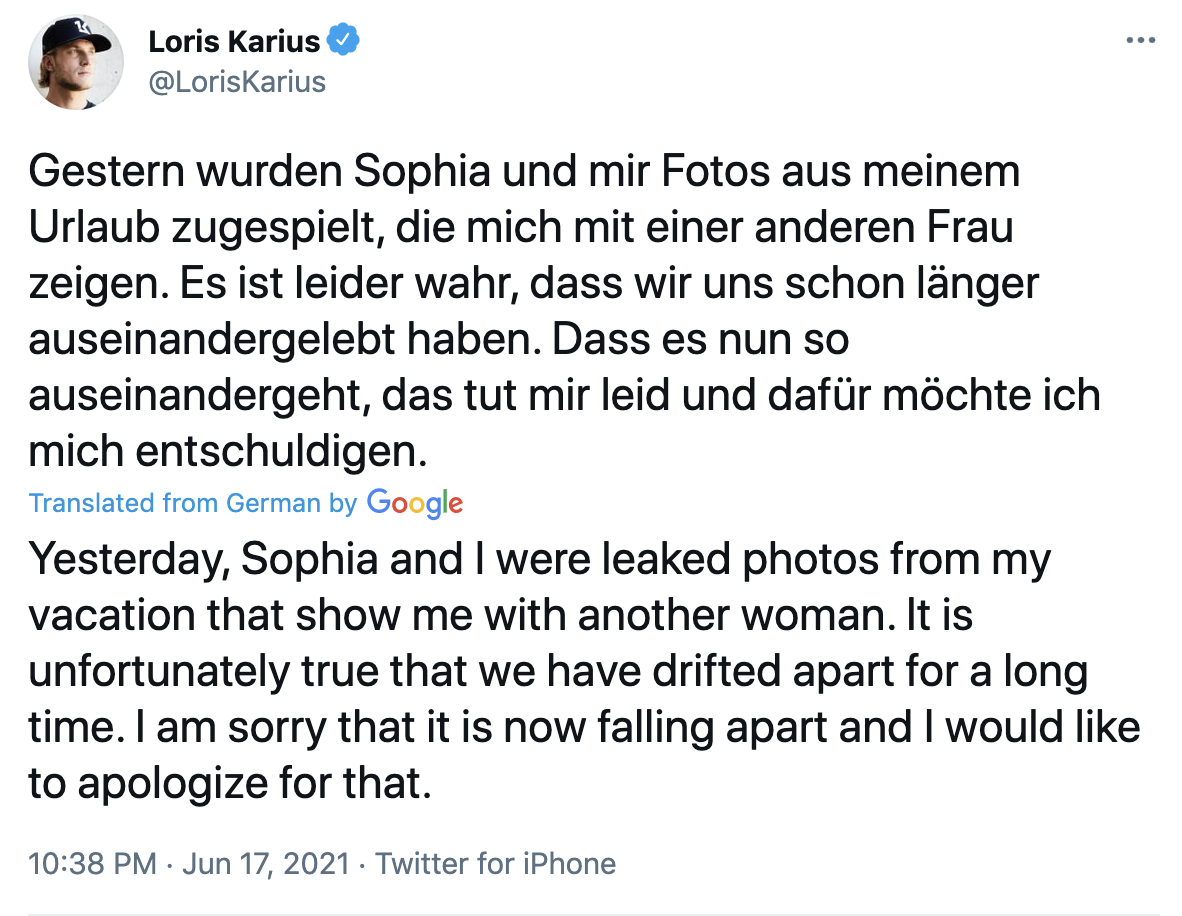The image size is (1182, 916).
Task: Open the 'Twitter for iPhone' source link
Action: click(x=495, y=863)
